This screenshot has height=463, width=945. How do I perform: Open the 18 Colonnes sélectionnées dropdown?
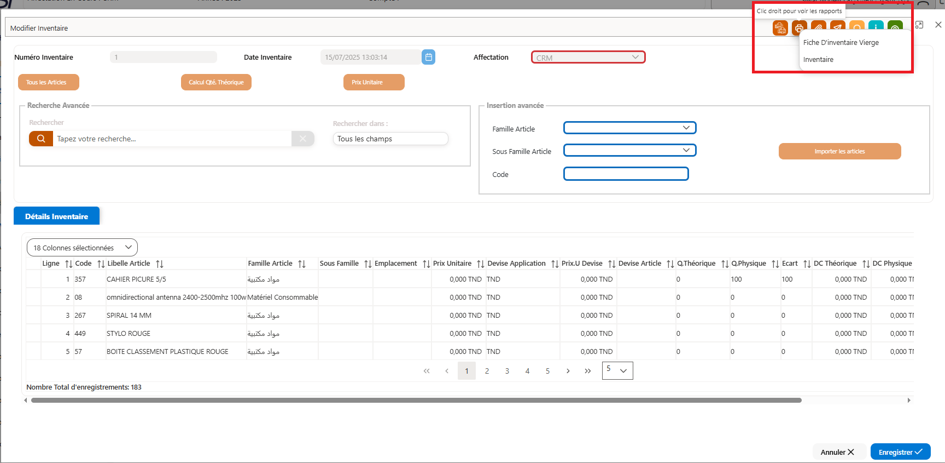tap(82, 247)
